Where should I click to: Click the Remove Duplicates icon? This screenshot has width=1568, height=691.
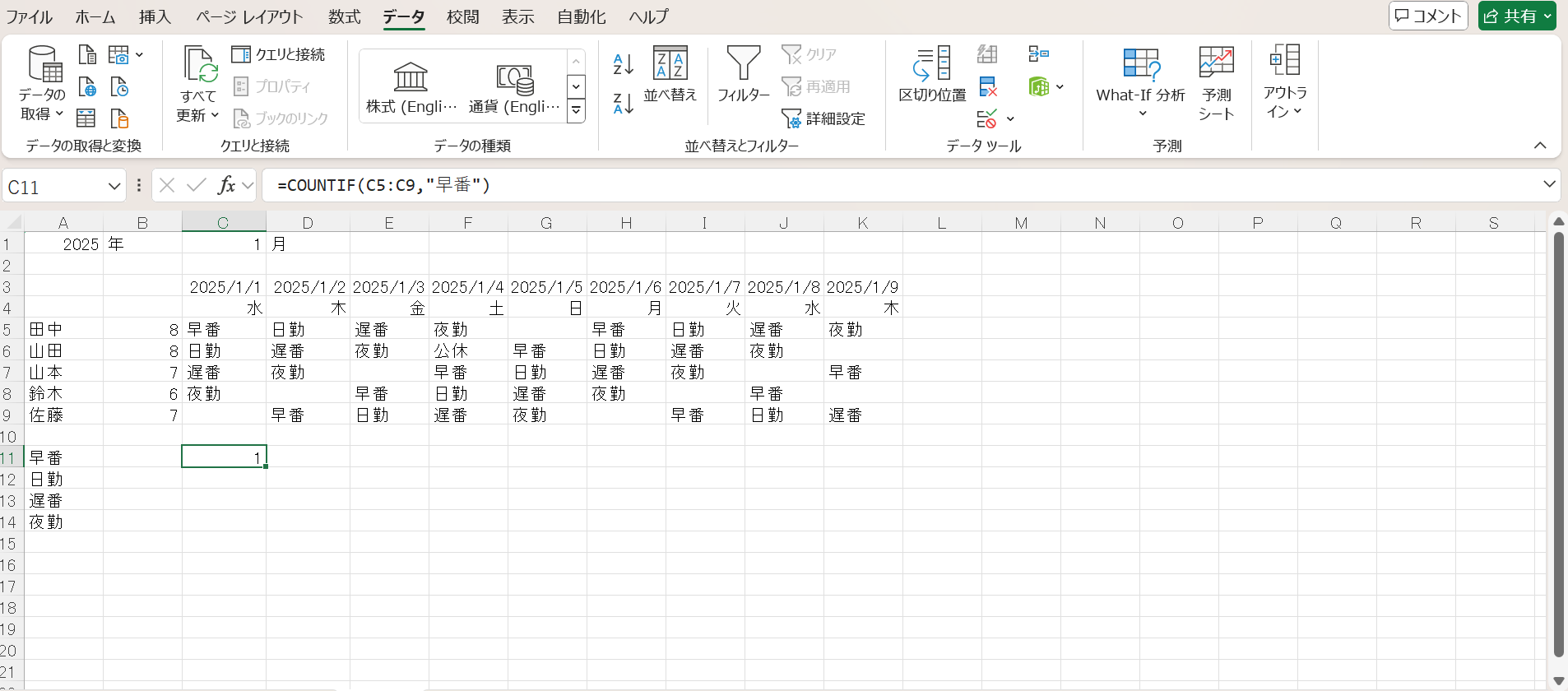click(988, 86)
